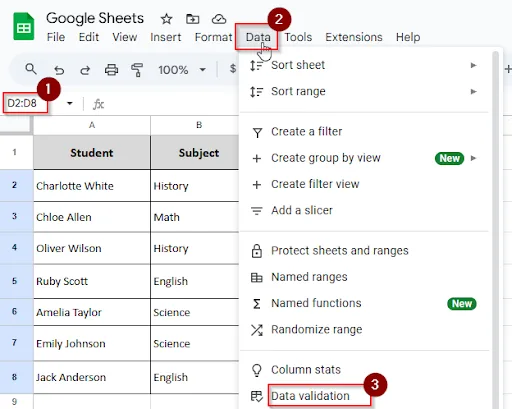Search the menus magnifier icon
The height and width of the screenshot is (409, 512).
pyautogui.click(x=31, y=69)
